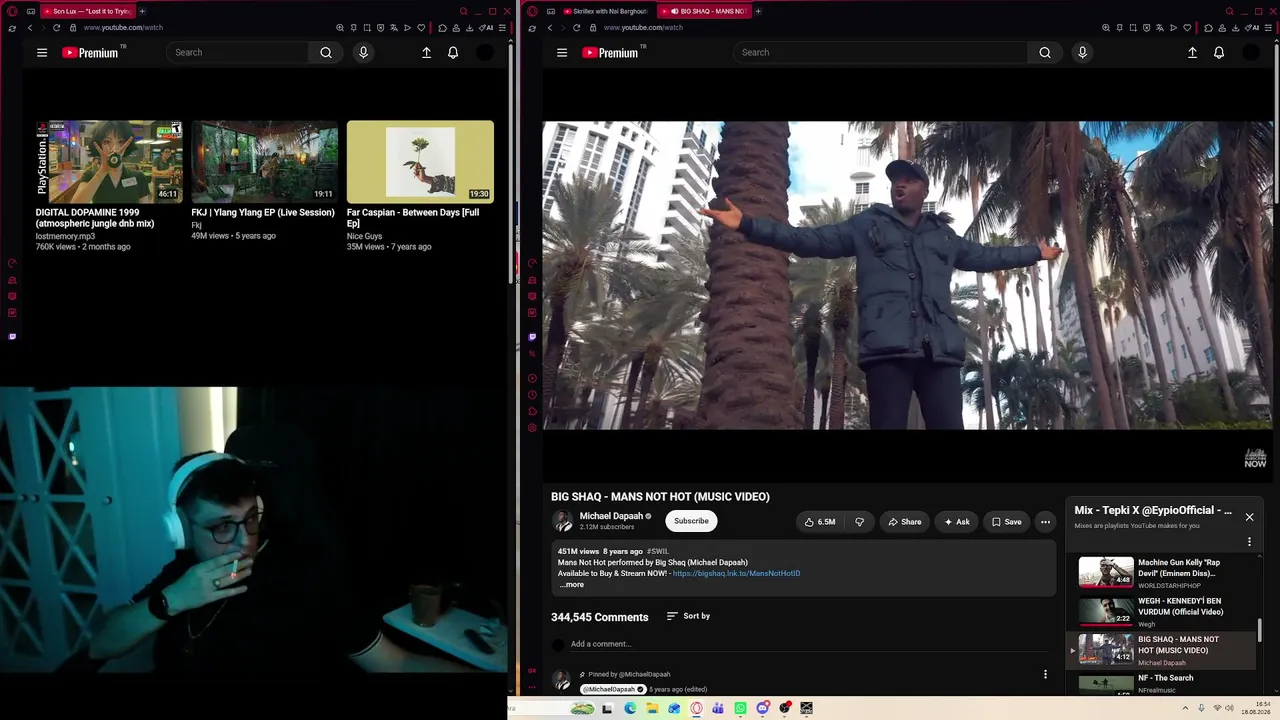Screen dimensions: 1280x720
Task: Play FKJ Ylang Ylang EP thumbnail
Action: pyautogui.click(x=265, y=162)
